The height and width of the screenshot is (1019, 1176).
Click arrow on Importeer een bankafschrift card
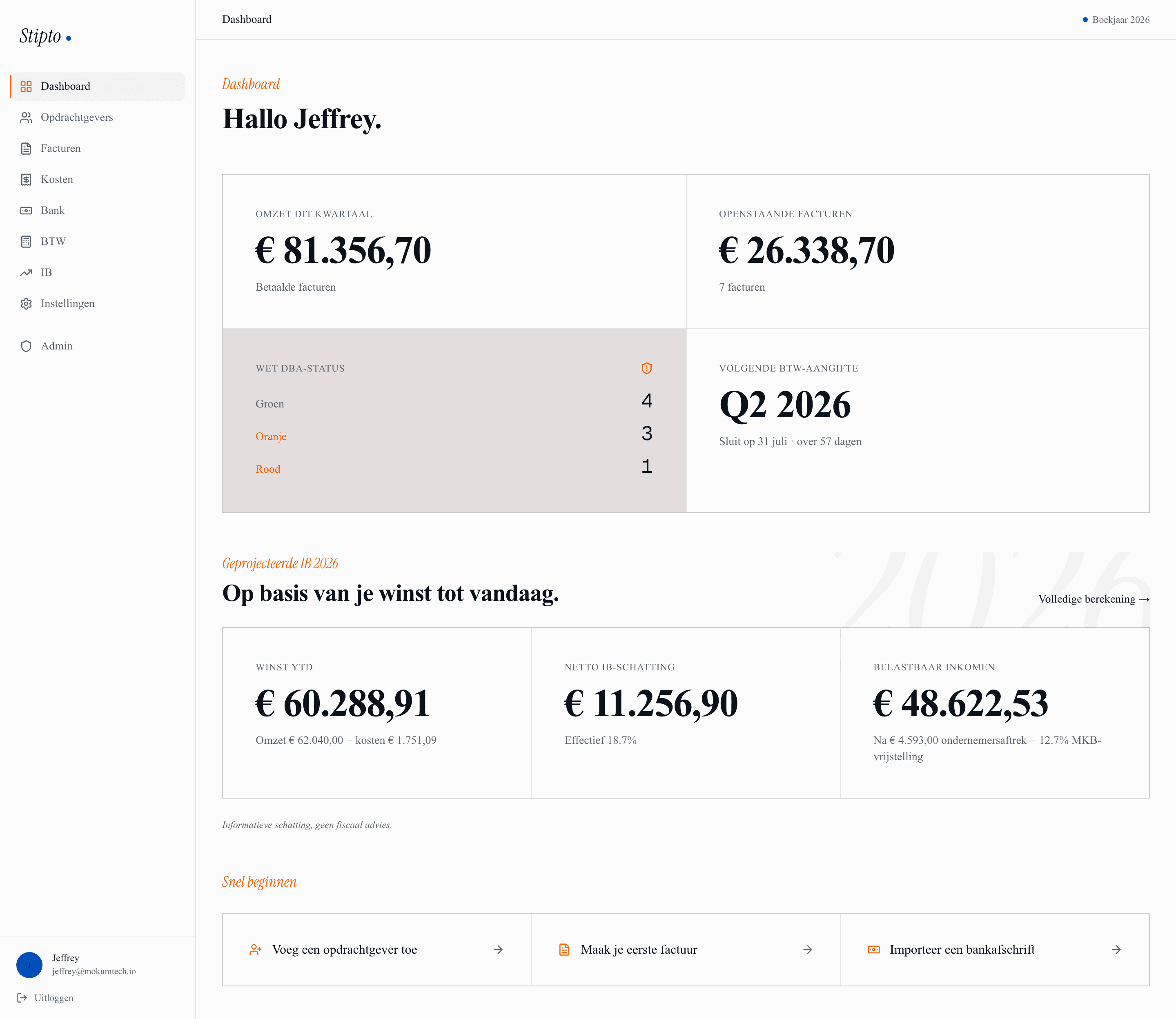[1116, 950]
